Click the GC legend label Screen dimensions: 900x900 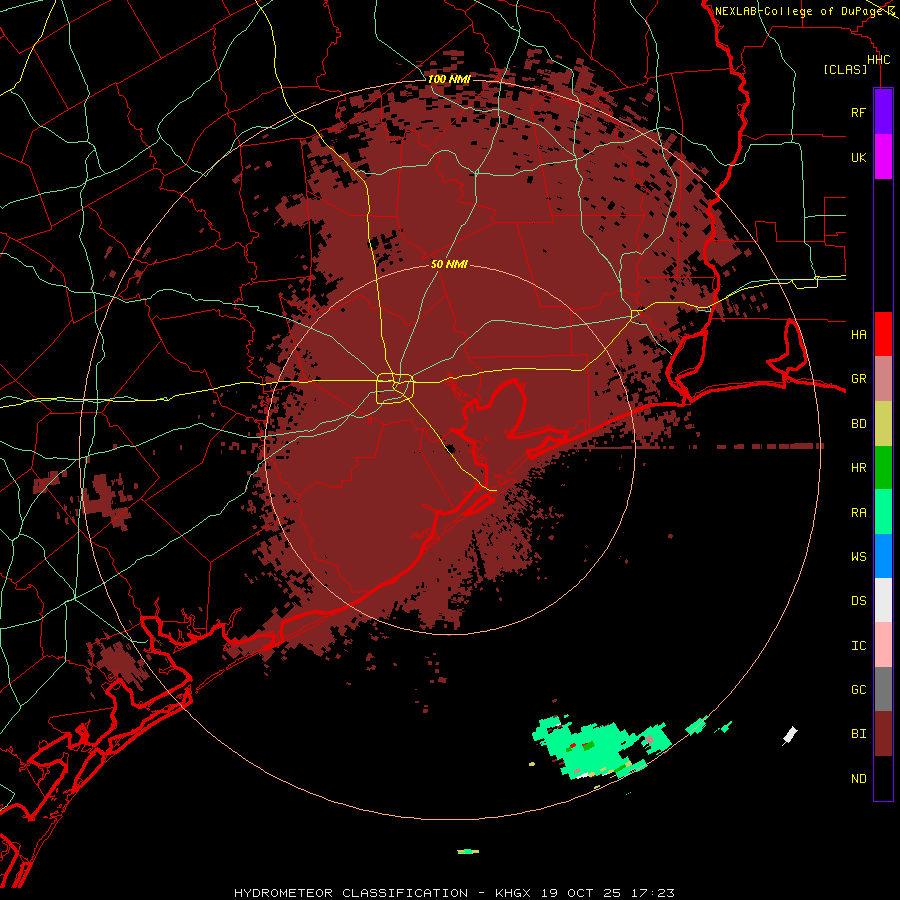pos(858,690)
